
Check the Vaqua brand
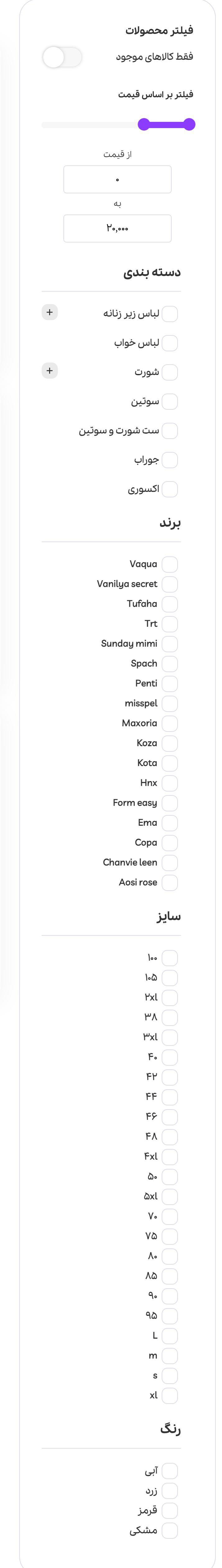click(170, 564)
